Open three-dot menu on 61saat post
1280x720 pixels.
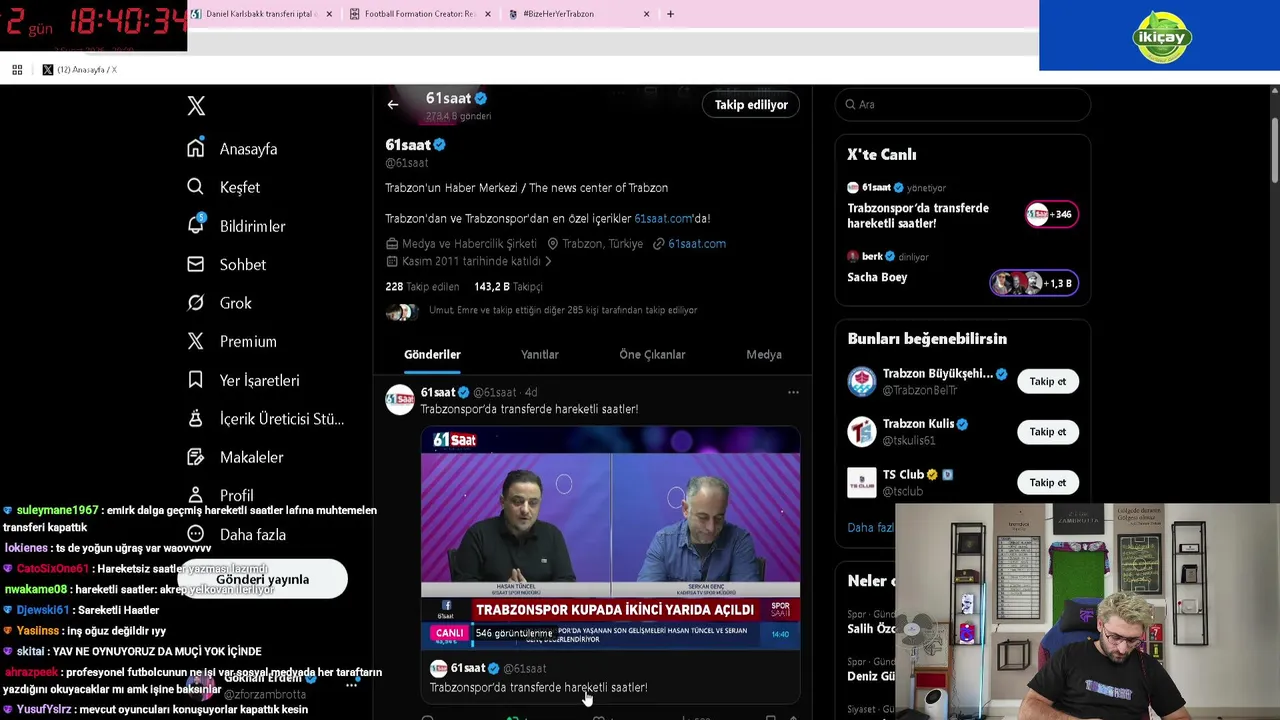(x=793, y=392)
